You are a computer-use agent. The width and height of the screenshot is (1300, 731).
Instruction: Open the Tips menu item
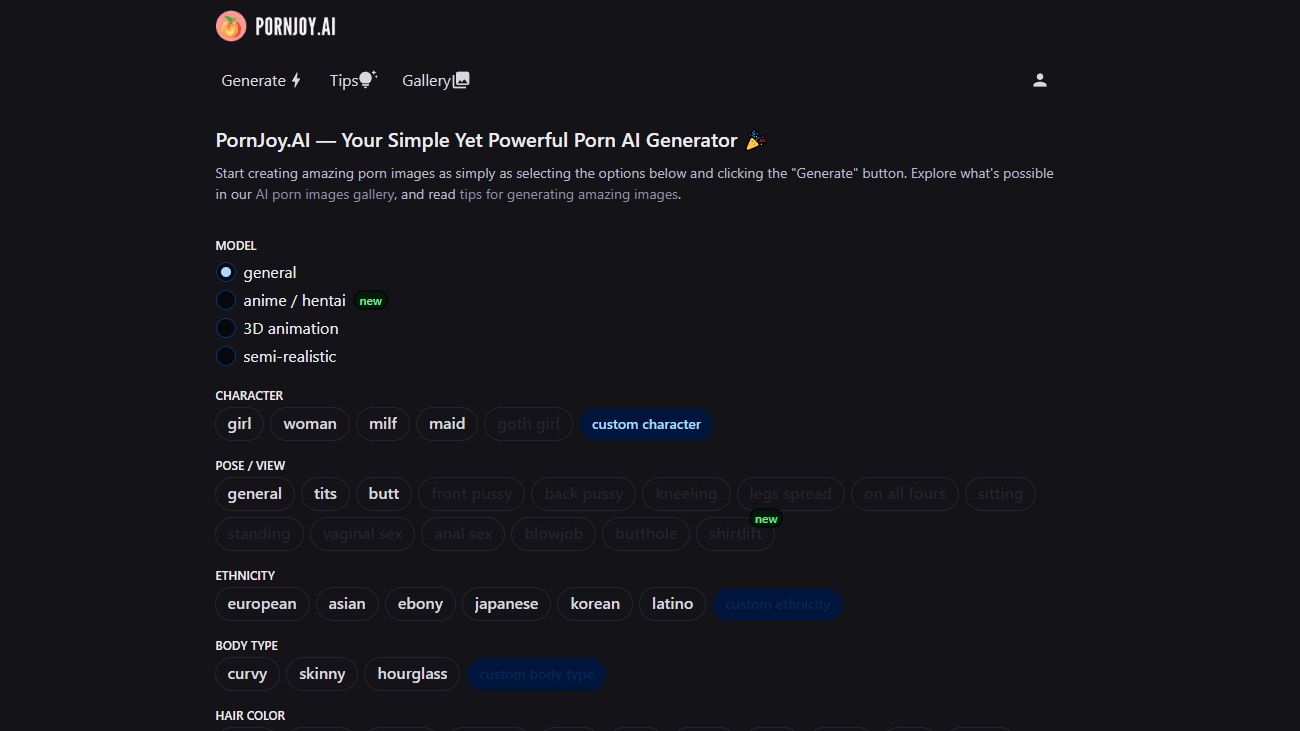tap(343, 81)
